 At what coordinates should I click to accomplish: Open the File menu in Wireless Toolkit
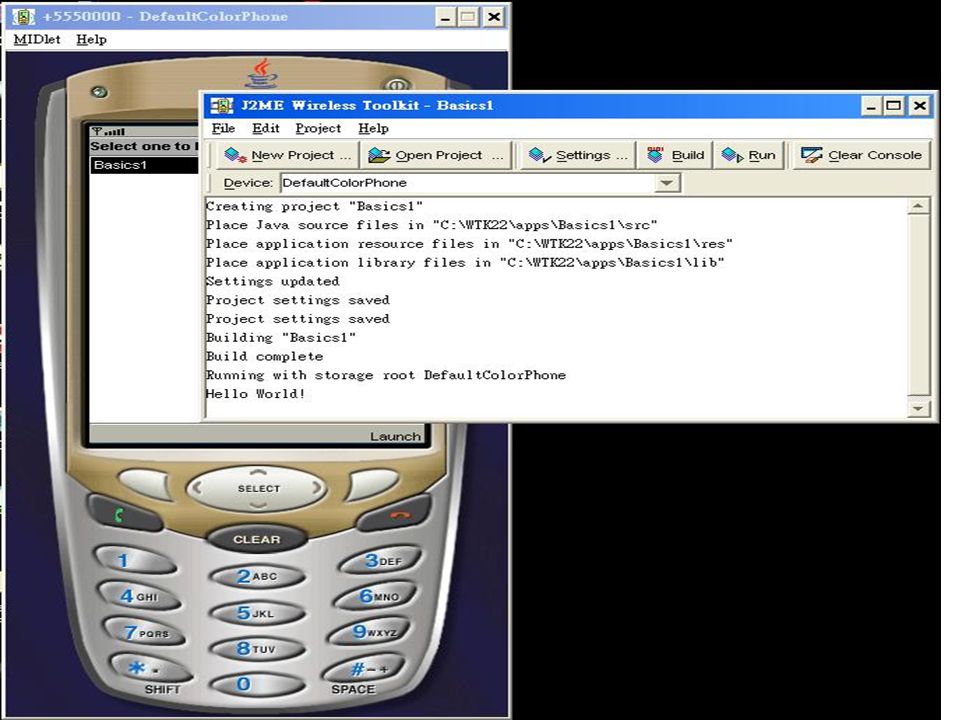(223, 129)
